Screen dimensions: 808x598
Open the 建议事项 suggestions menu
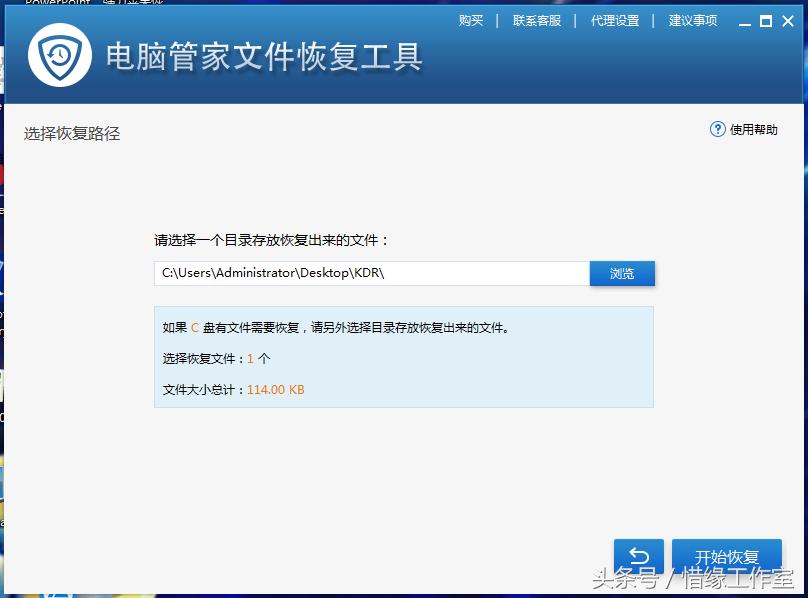pos(693,20)
